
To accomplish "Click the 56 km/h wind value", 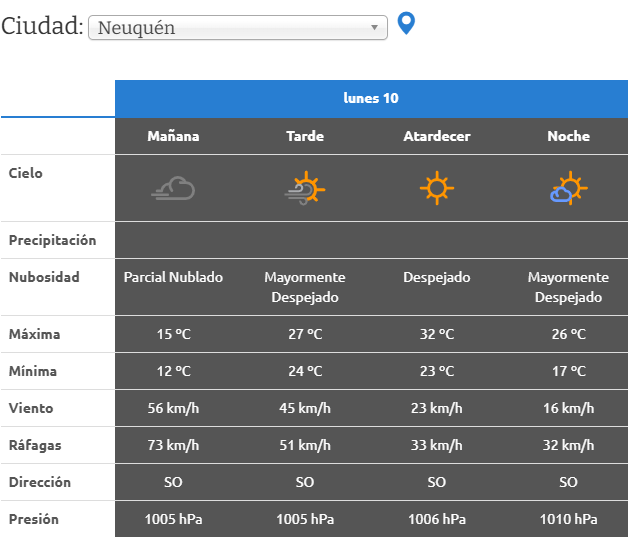I will [x=173, y=408].
